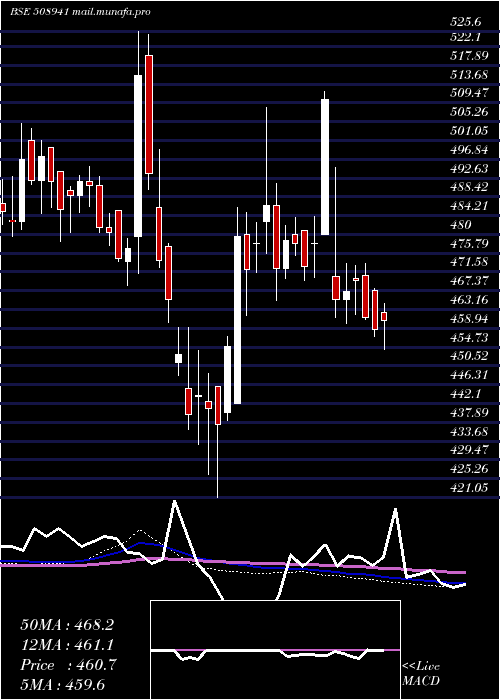This screenshot has width=500, height=700.
Task: Click the tallest white candlestick near 513
Action: pyautogui.click(x=138, y=156)
